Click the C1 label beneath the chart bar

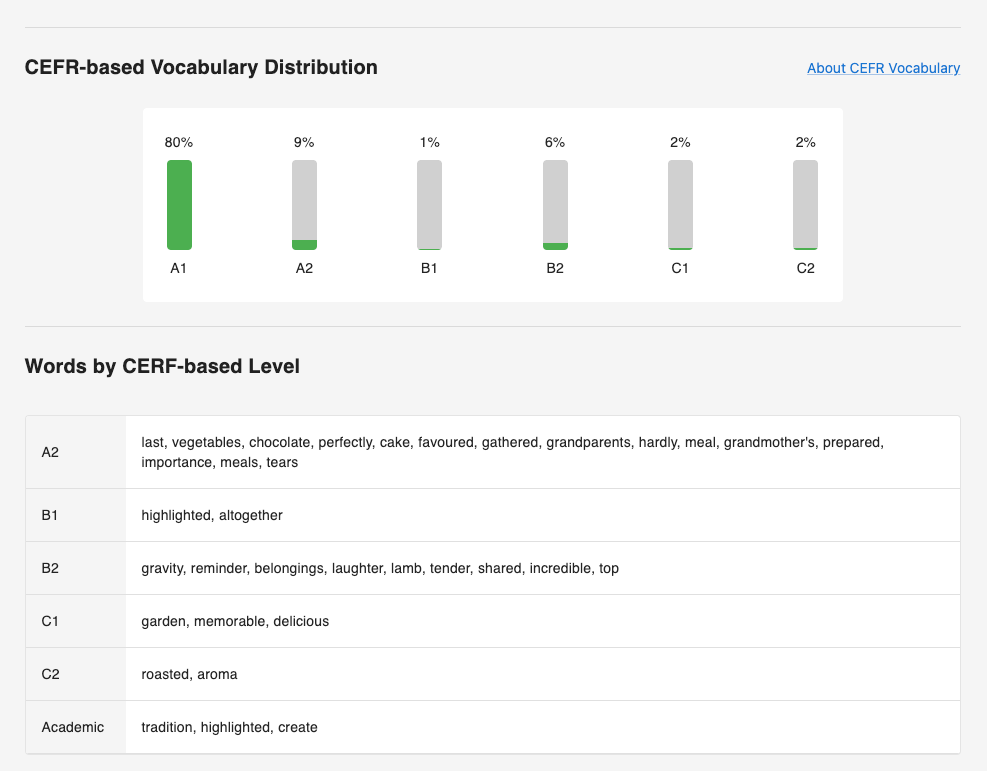(x=680, y=268)
